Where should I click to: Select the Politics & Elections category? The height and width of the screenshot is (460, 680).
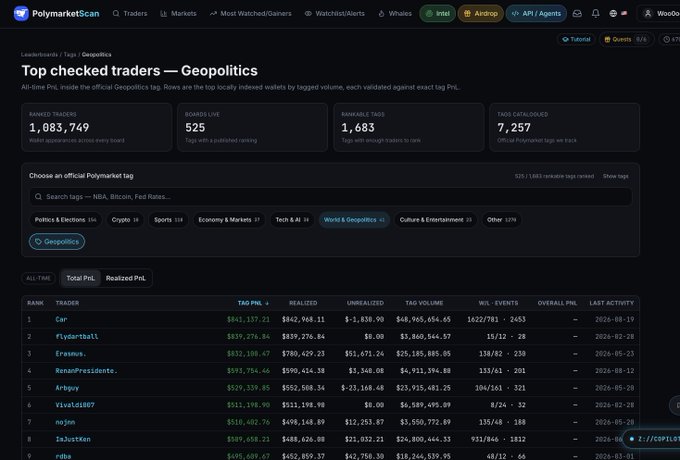coord(65,220)
